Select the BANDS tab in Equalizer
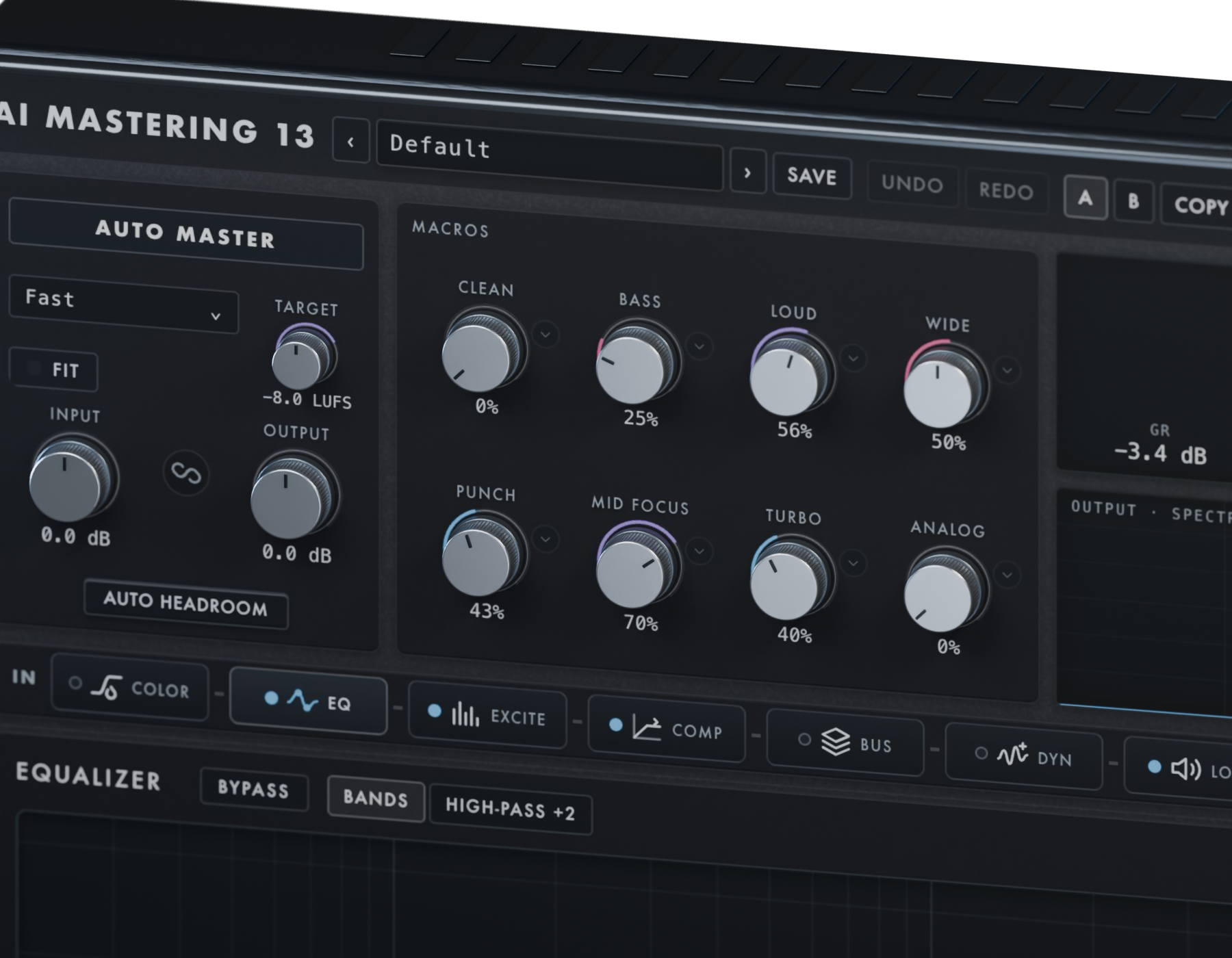 point(376,799)
